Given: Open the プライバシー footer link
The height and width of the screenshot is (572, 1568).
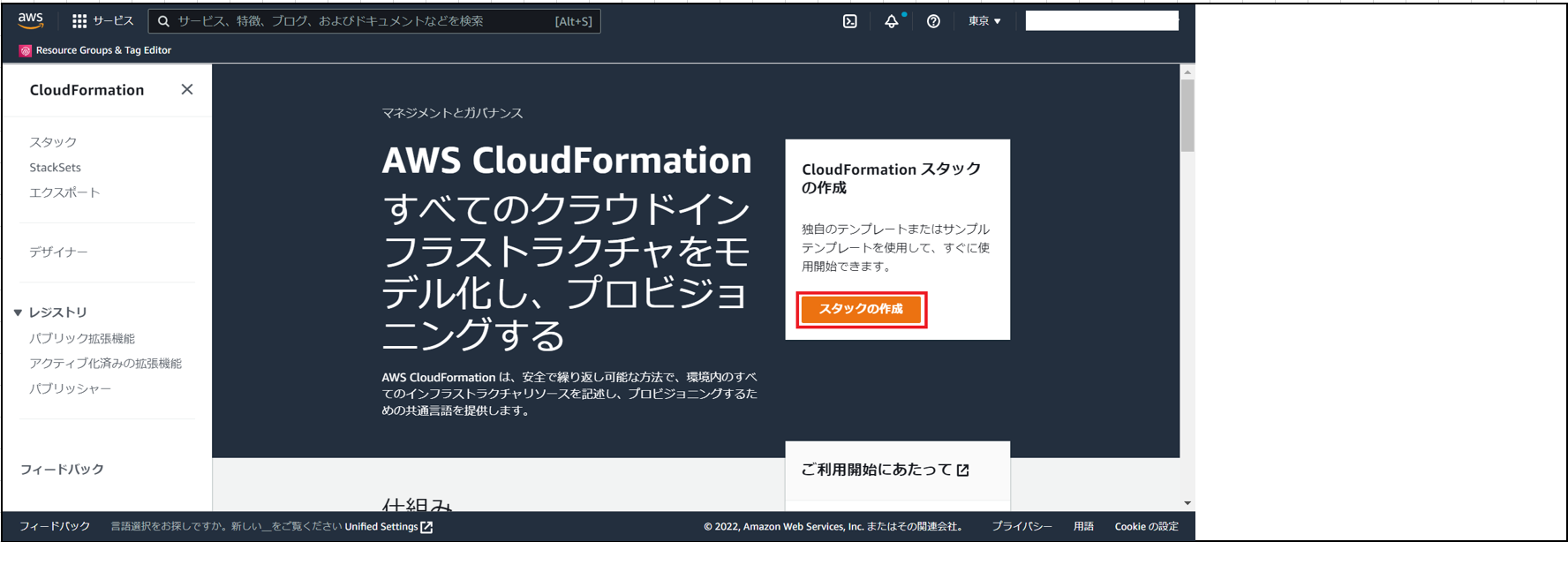Looking at the screenshot, I should coord(1021,527).
